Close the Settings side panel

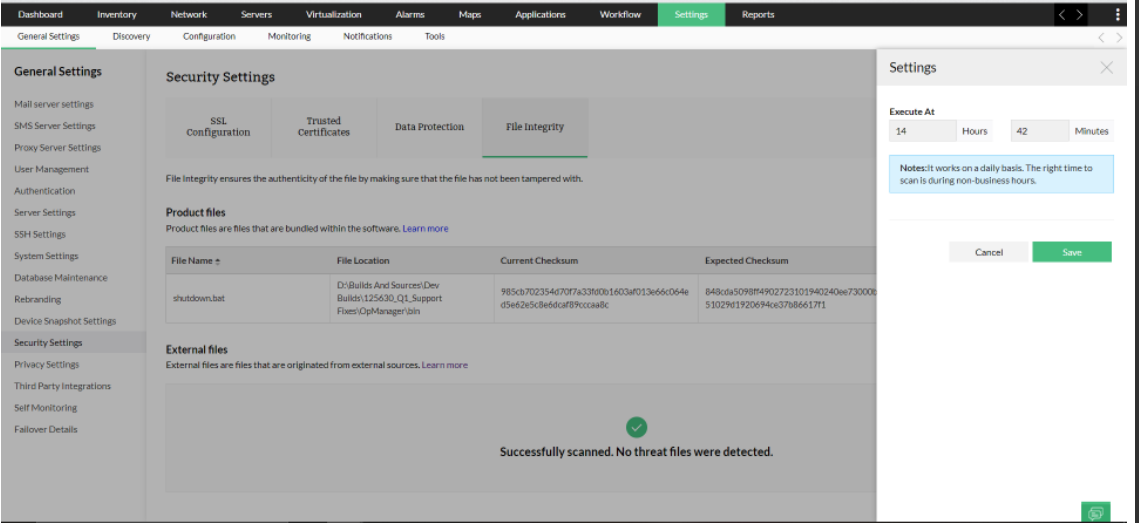click(1106, 68)
